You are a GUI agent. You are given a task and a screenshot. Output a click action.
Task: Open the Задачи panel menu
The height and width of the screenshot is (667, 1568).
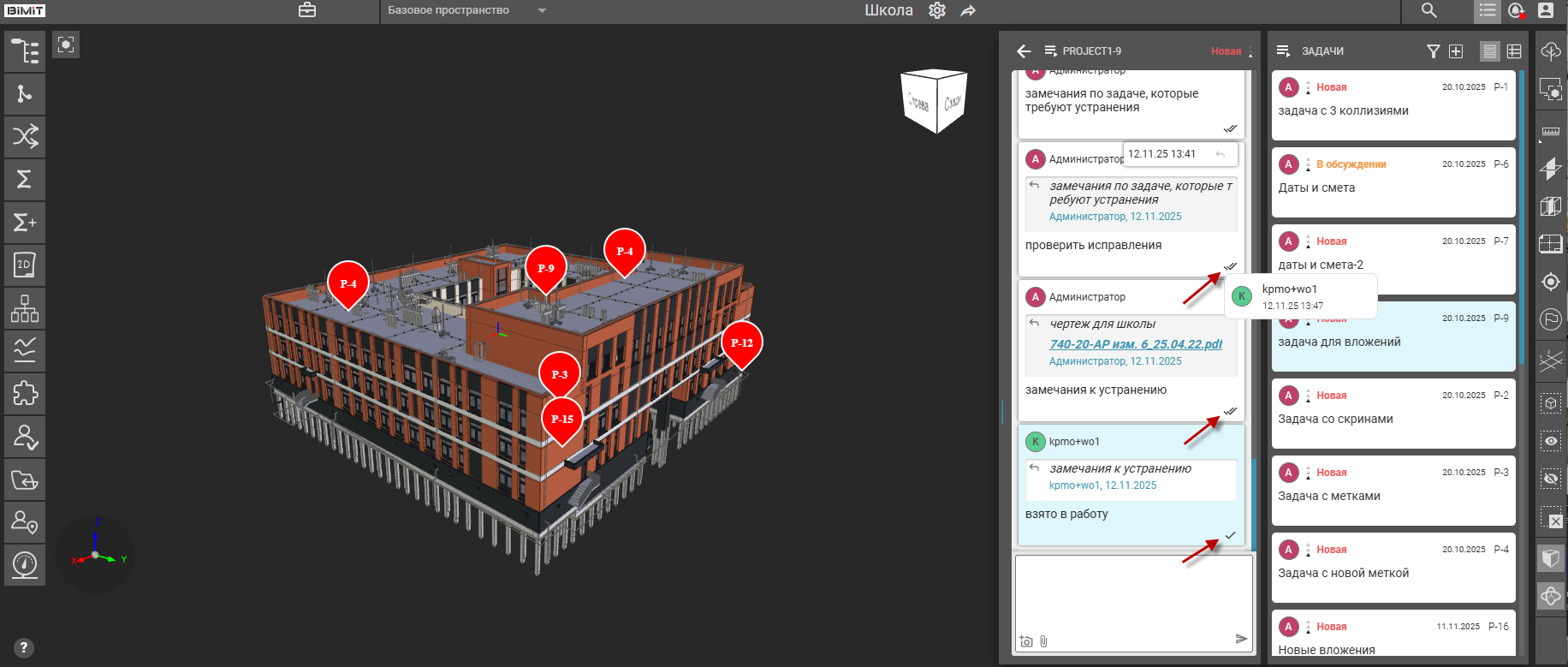coord(1283,51)
